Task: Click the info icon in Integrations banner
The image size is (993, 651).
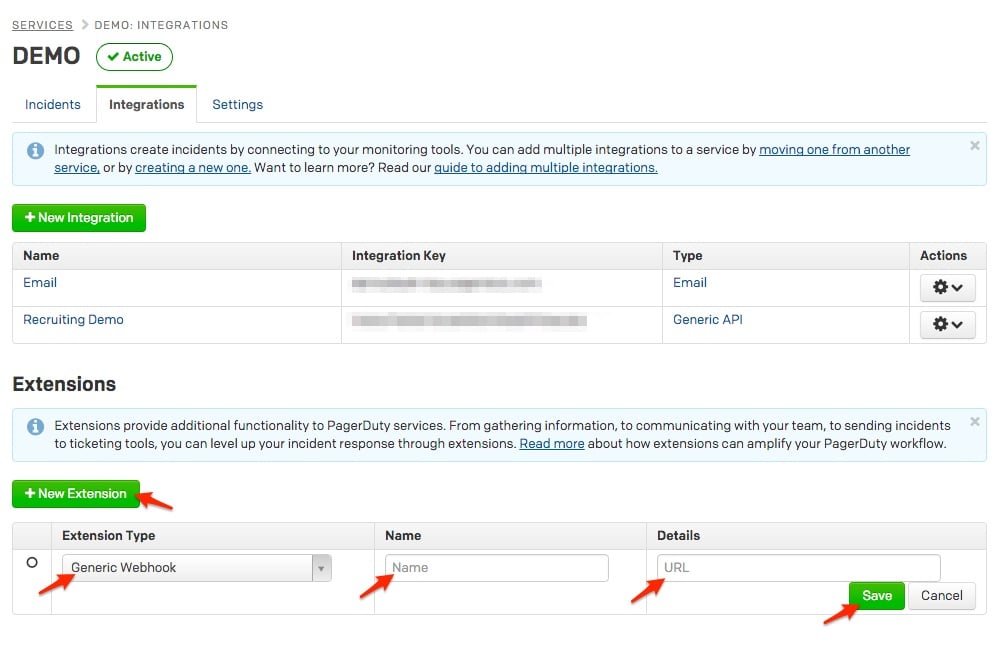Action: pyautogui.click(x=35, y=151)
